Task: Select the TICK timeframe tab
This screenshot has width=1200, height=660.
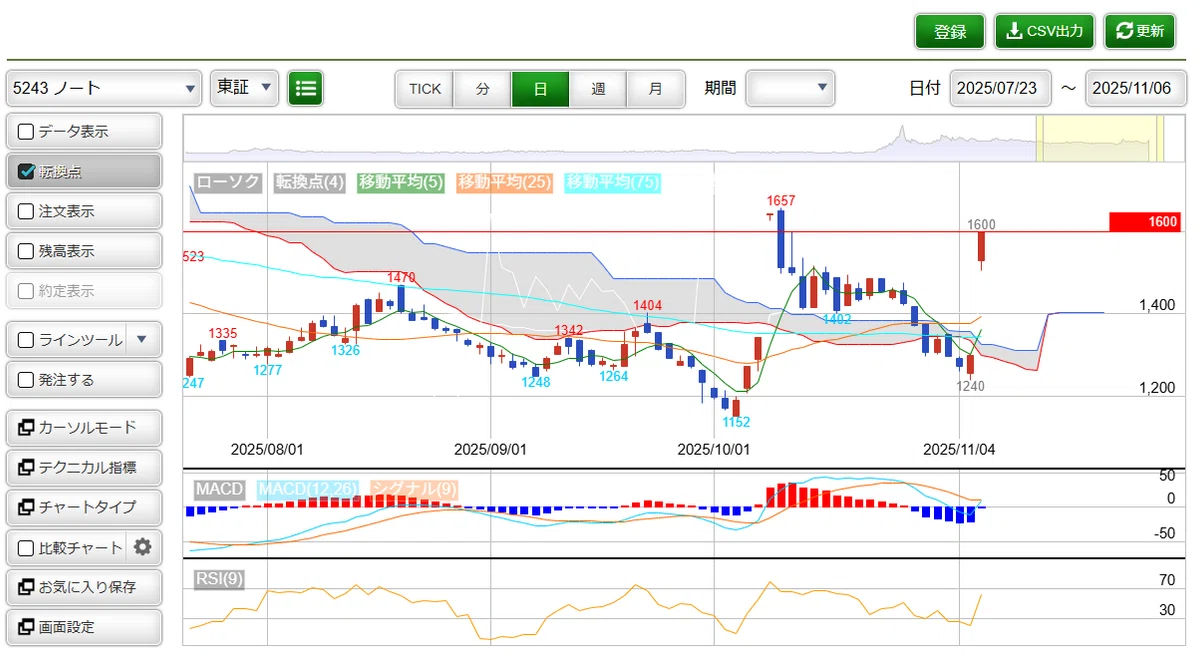Action: pos(424,88)
